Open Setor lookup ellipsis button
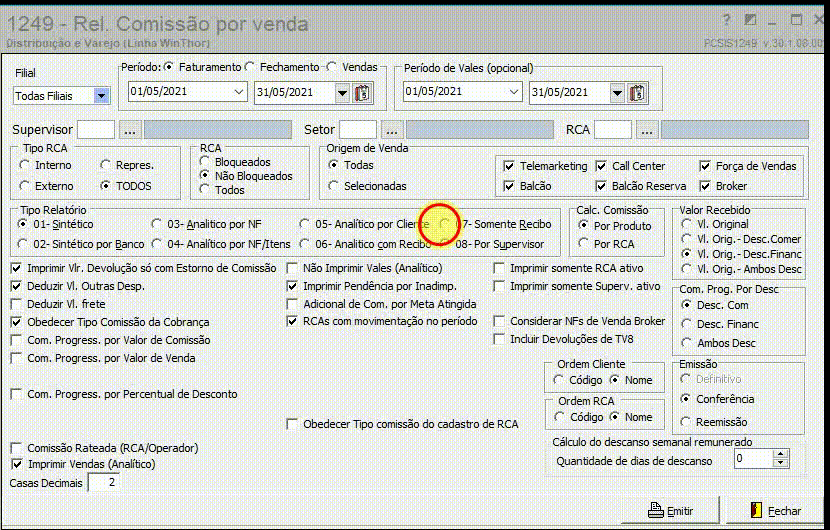Image resolution: width=830 pixels, height=530 pixels. [392, 130]
